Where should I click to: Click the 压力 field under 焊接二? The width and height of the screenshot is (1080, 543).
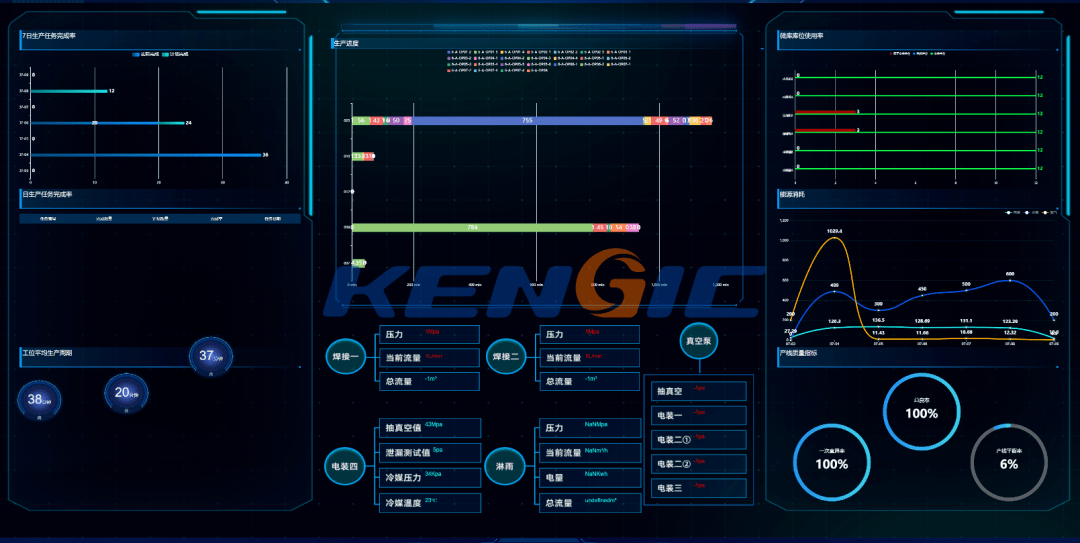click(x=590, y=334)
